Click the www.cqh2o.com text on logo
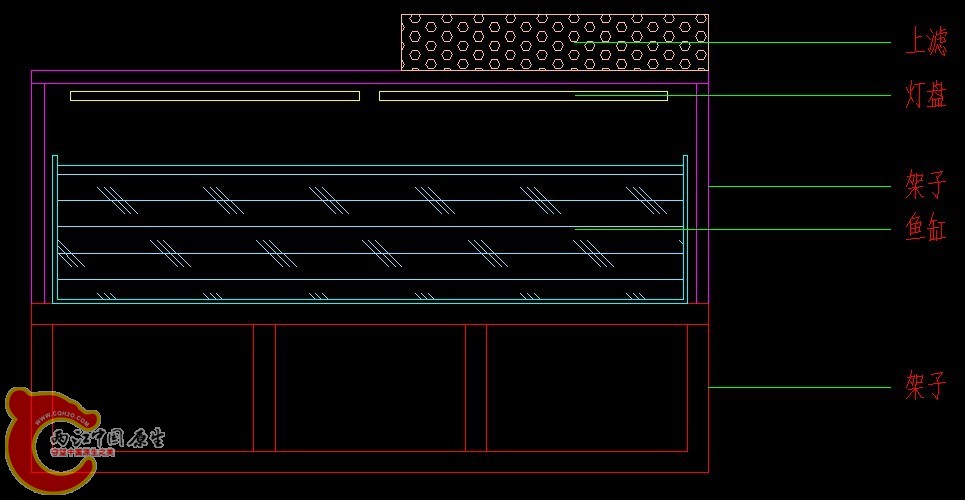965x500 pixels. pos(63,419)
